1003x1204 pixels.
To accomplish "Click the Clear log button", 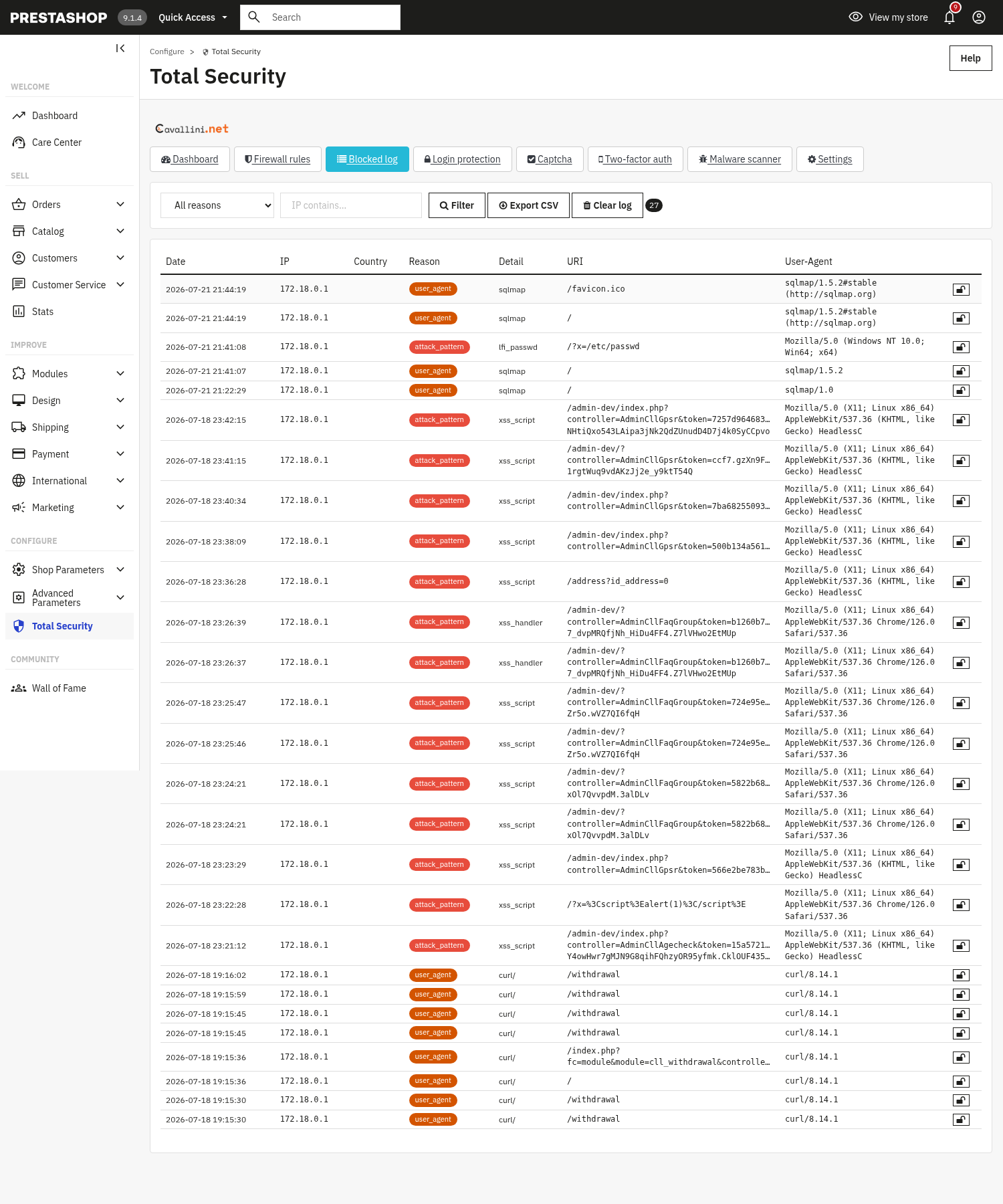I will pos(607,205).
